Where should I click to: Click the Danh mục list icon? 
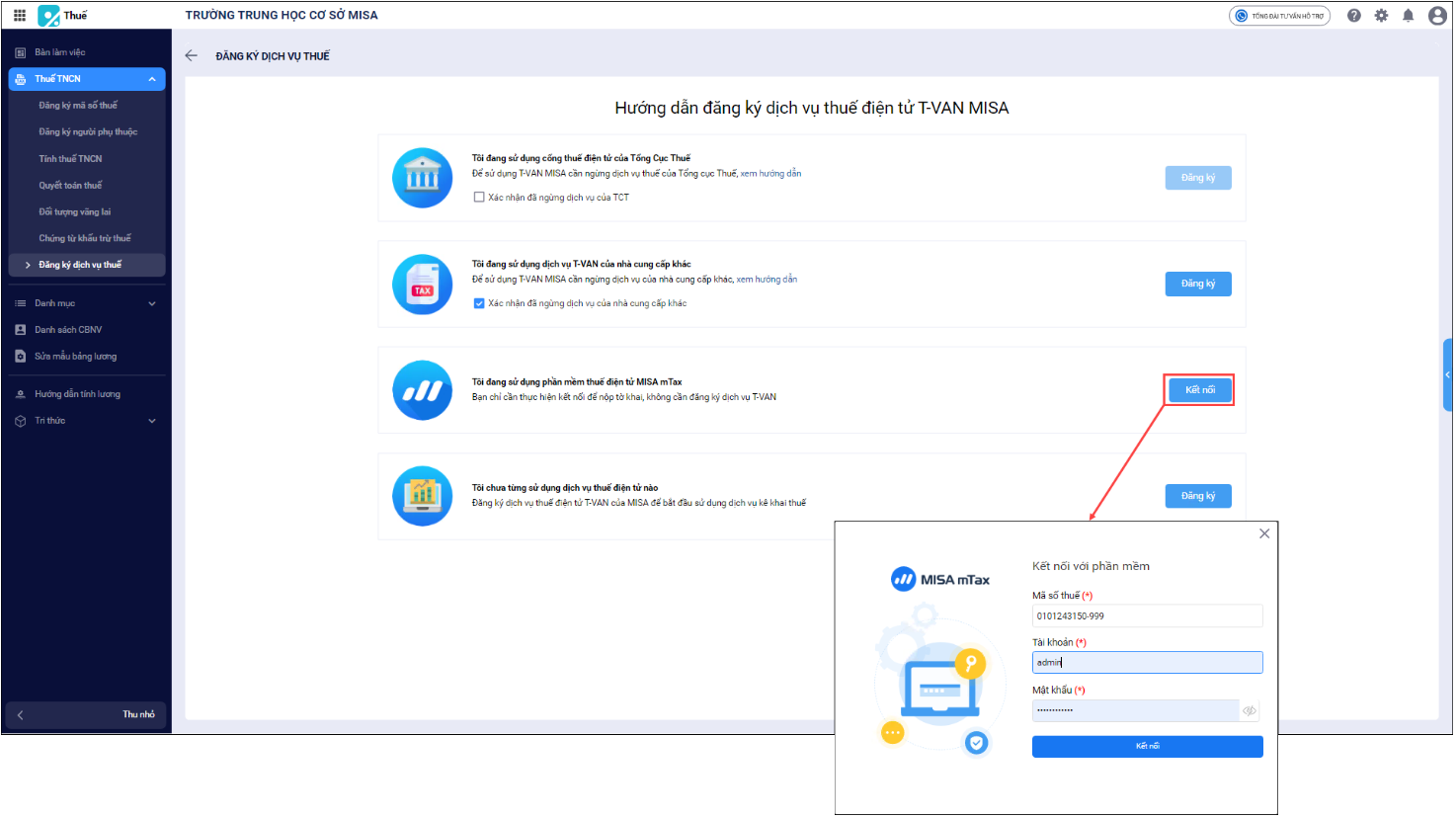pos(21,303)
